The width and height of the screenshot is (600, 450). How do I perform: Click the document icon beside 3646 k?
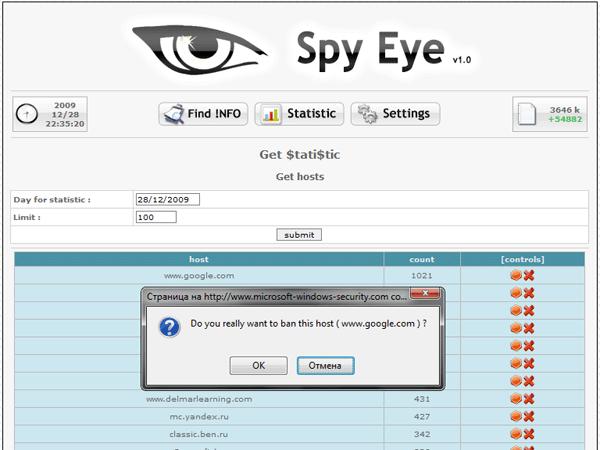coord(527,114)
